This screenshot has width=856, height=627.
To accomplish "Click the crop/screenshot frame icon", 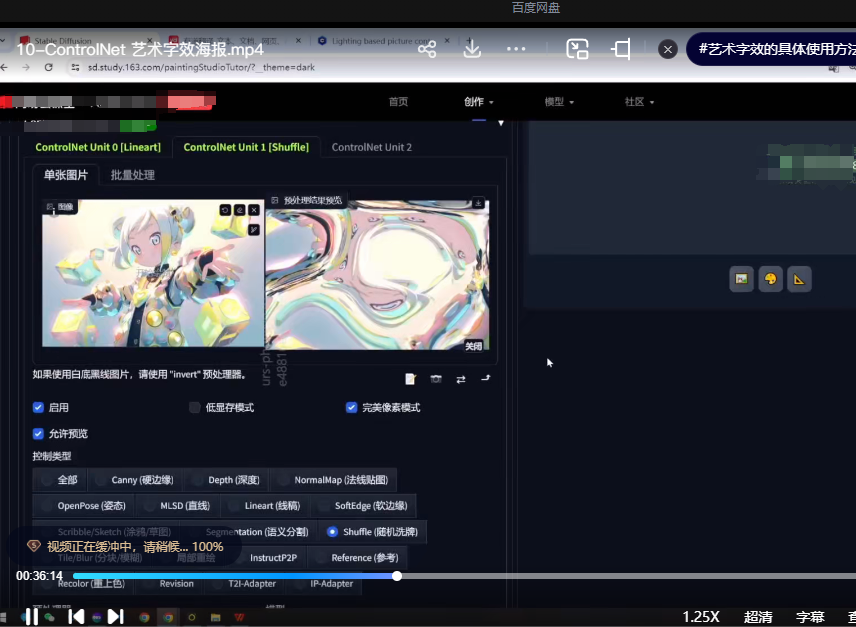I will point(621,49).
